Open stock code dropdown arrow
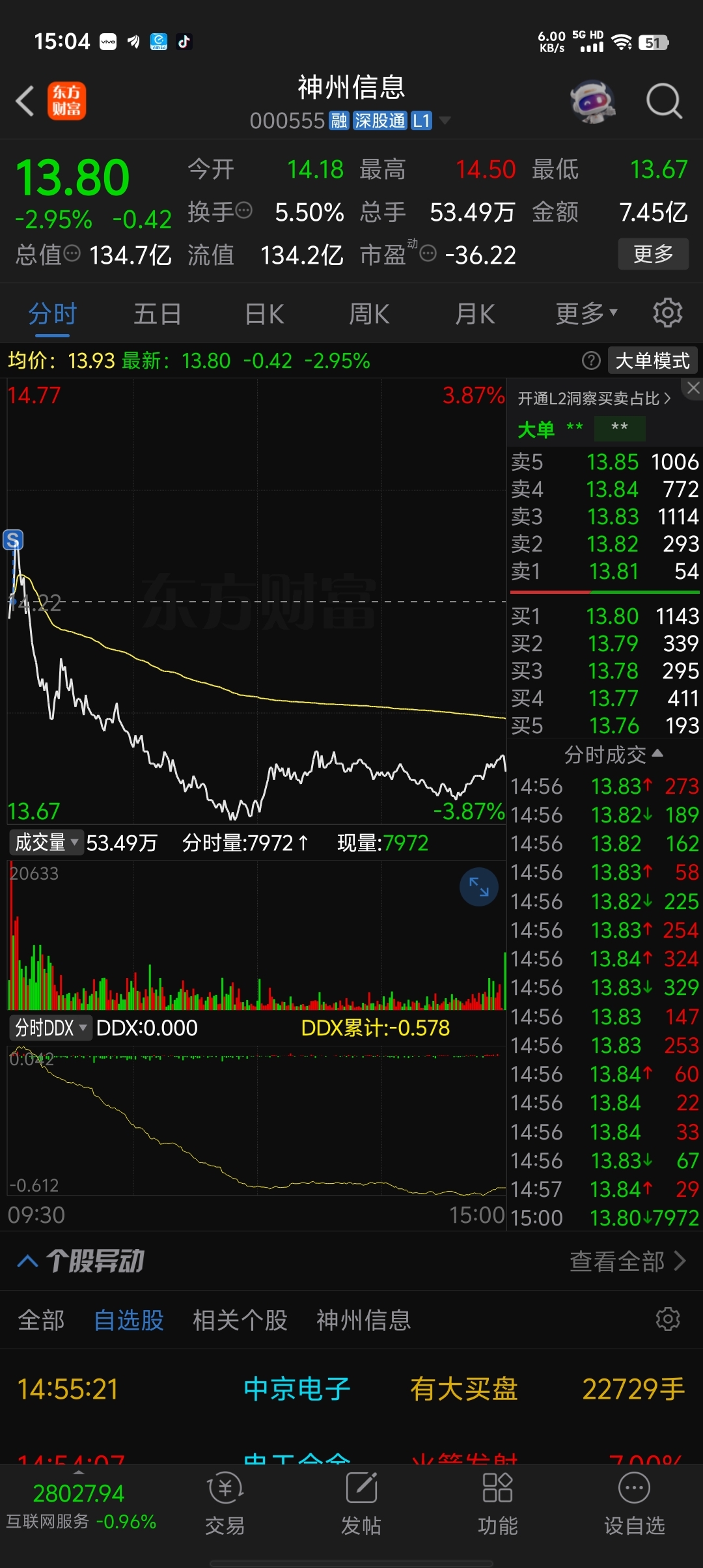 click(x=445, y=120)
